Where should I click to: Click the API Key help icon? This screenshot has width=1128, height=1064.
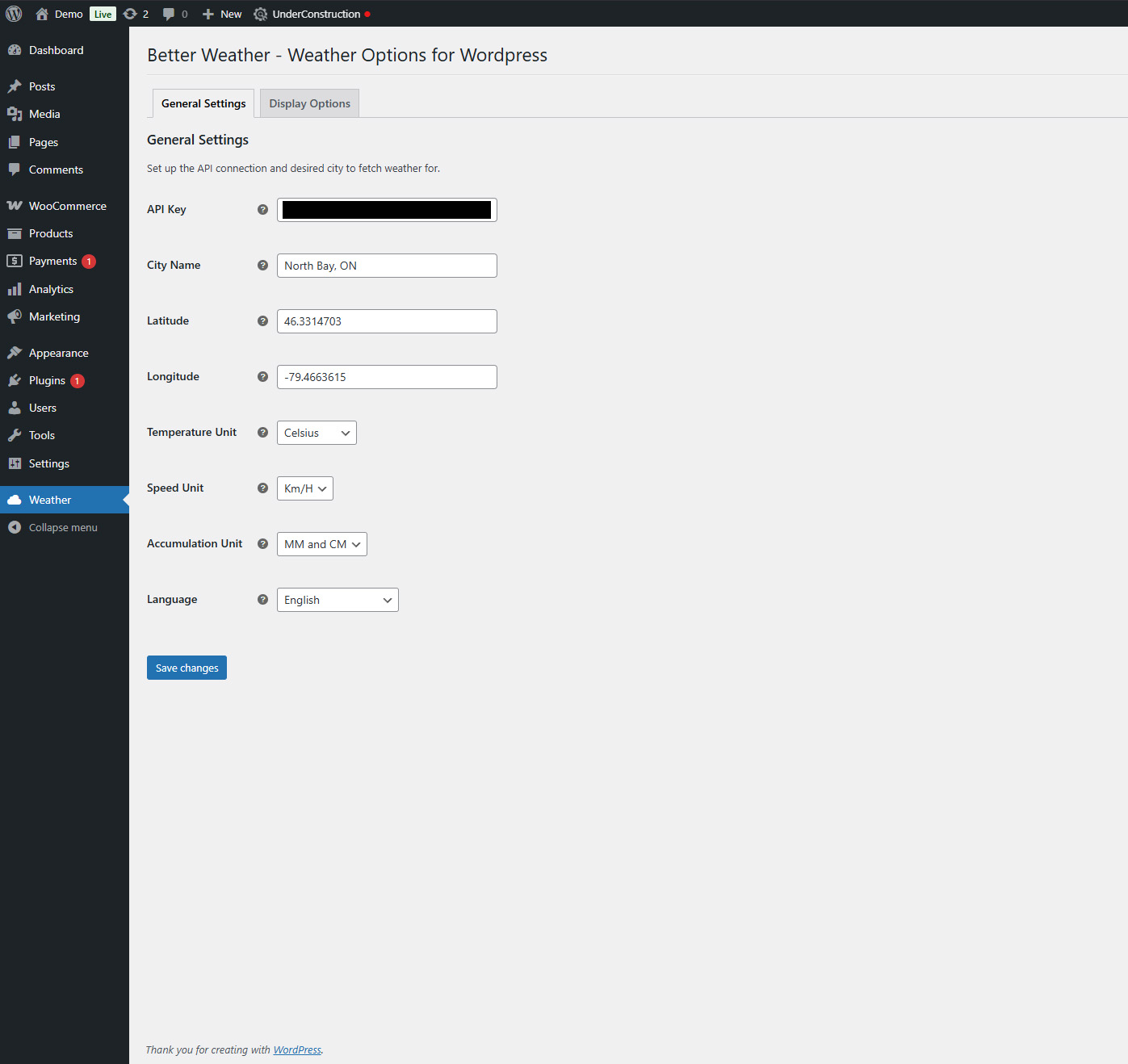pyautogui.click(x=262, y=209)
